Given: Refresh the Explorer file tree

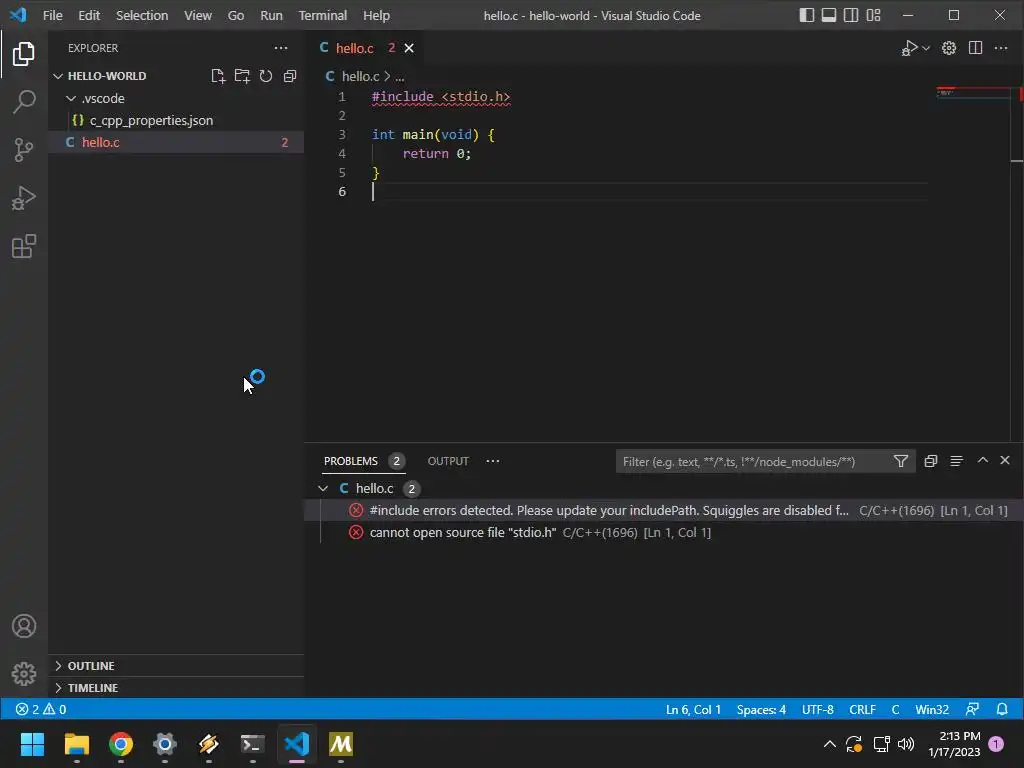Looking at the screenshot, I should pyautogui.click(x=266, y=76).
